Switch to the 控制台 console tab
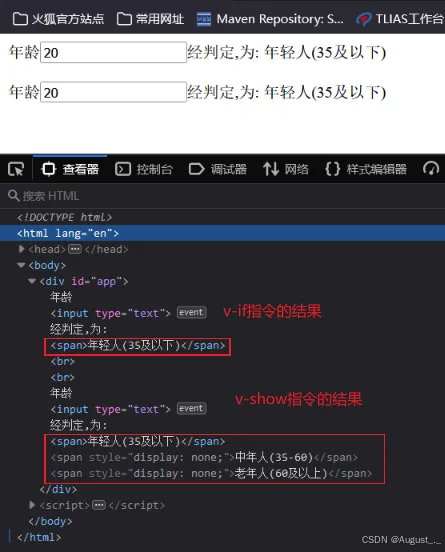 pos(144,169)
